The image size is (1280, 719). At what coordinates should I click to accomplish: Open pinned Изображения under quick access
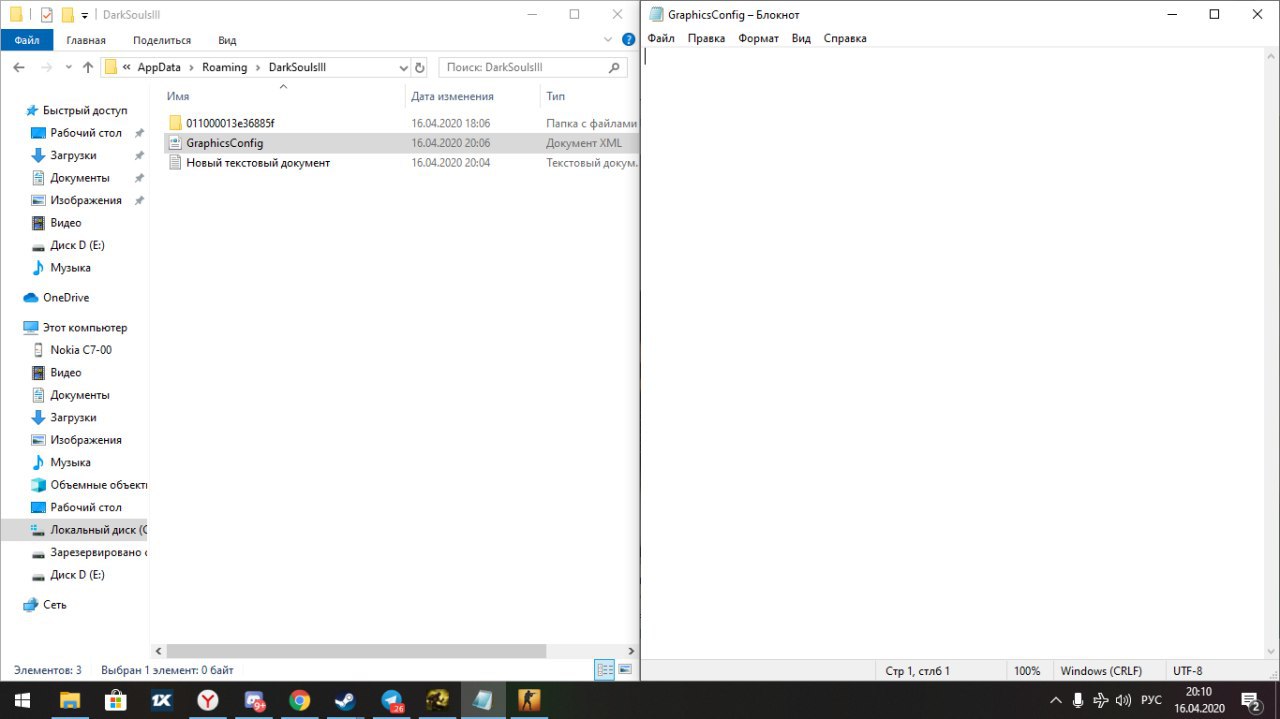pos(86,200)
